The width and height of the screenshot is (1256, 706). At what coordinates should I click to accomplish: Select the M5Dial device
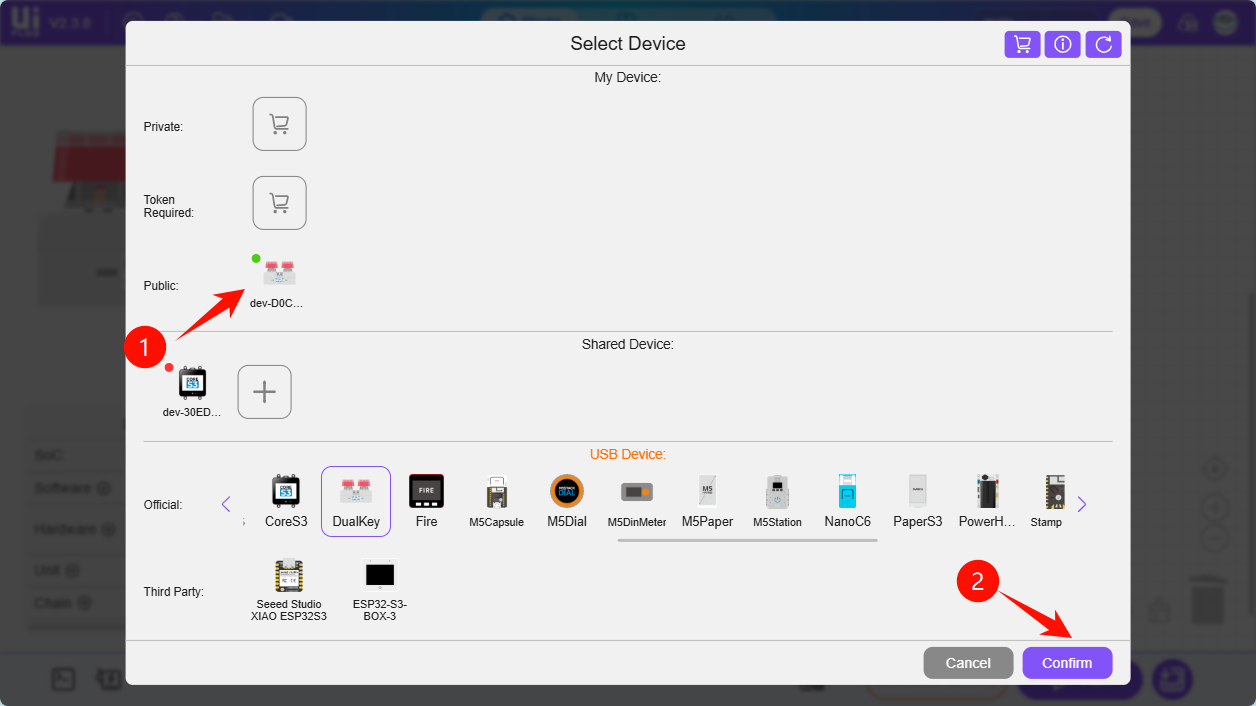click(x=566, y=501)
